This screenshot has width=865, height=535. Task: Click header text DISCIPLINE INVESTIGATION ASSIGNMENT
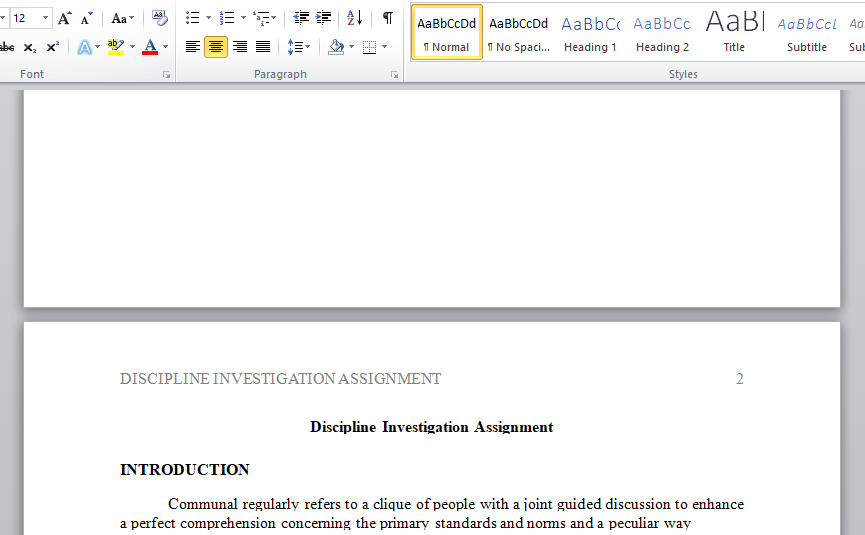pos(280,379)
